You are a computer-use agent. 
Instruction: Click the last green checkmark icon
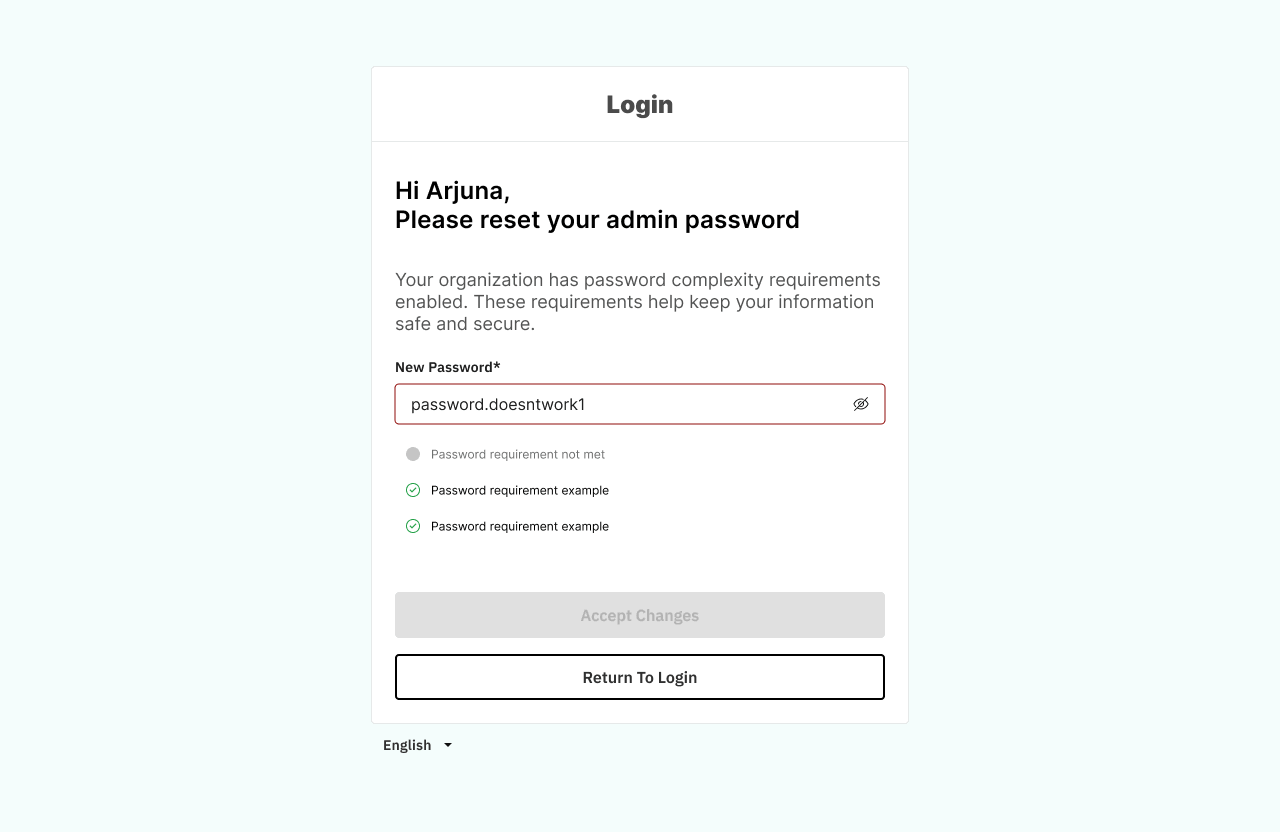413,526
